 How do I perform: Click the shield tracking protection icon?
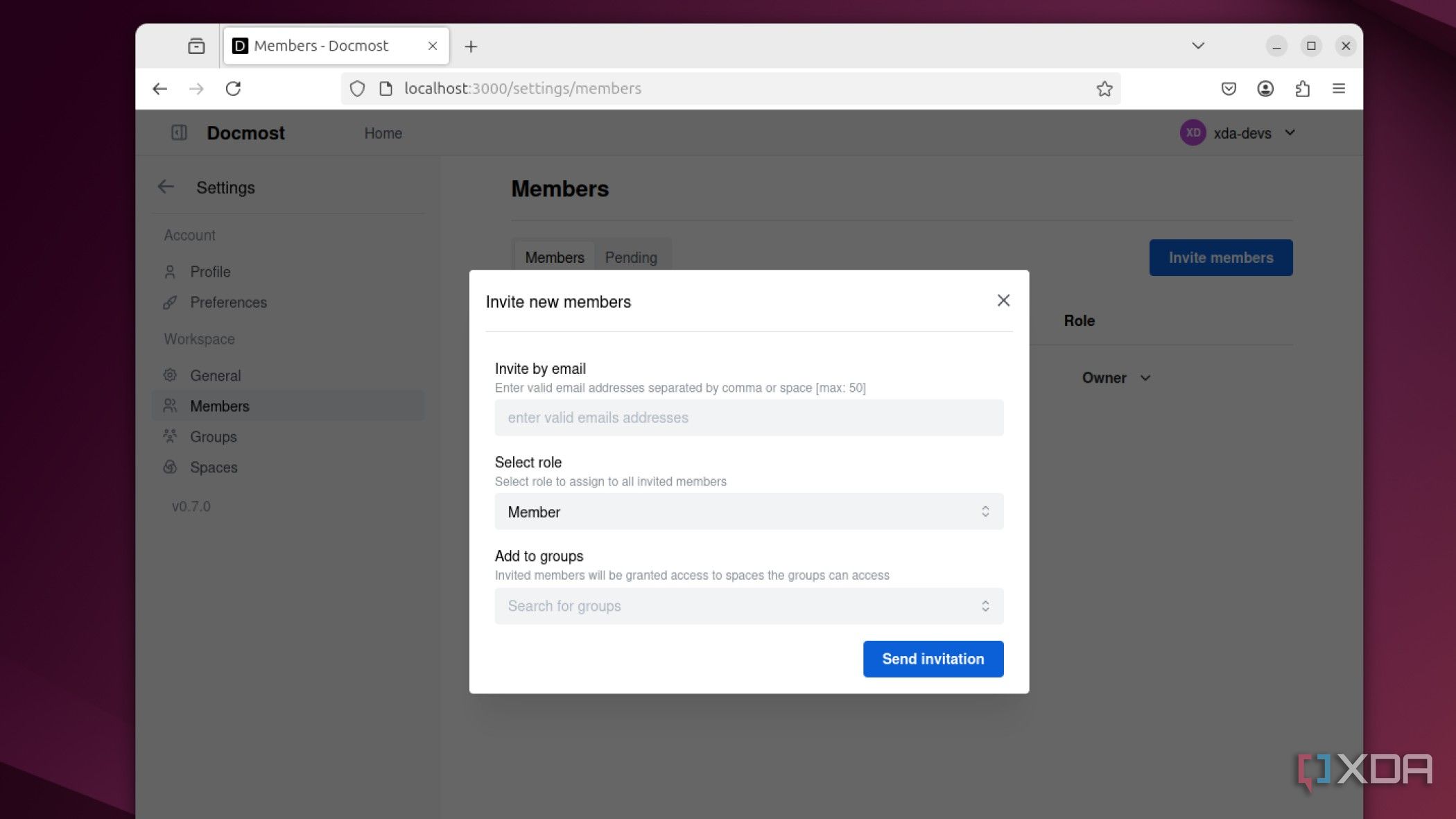[x=357, y=88]
